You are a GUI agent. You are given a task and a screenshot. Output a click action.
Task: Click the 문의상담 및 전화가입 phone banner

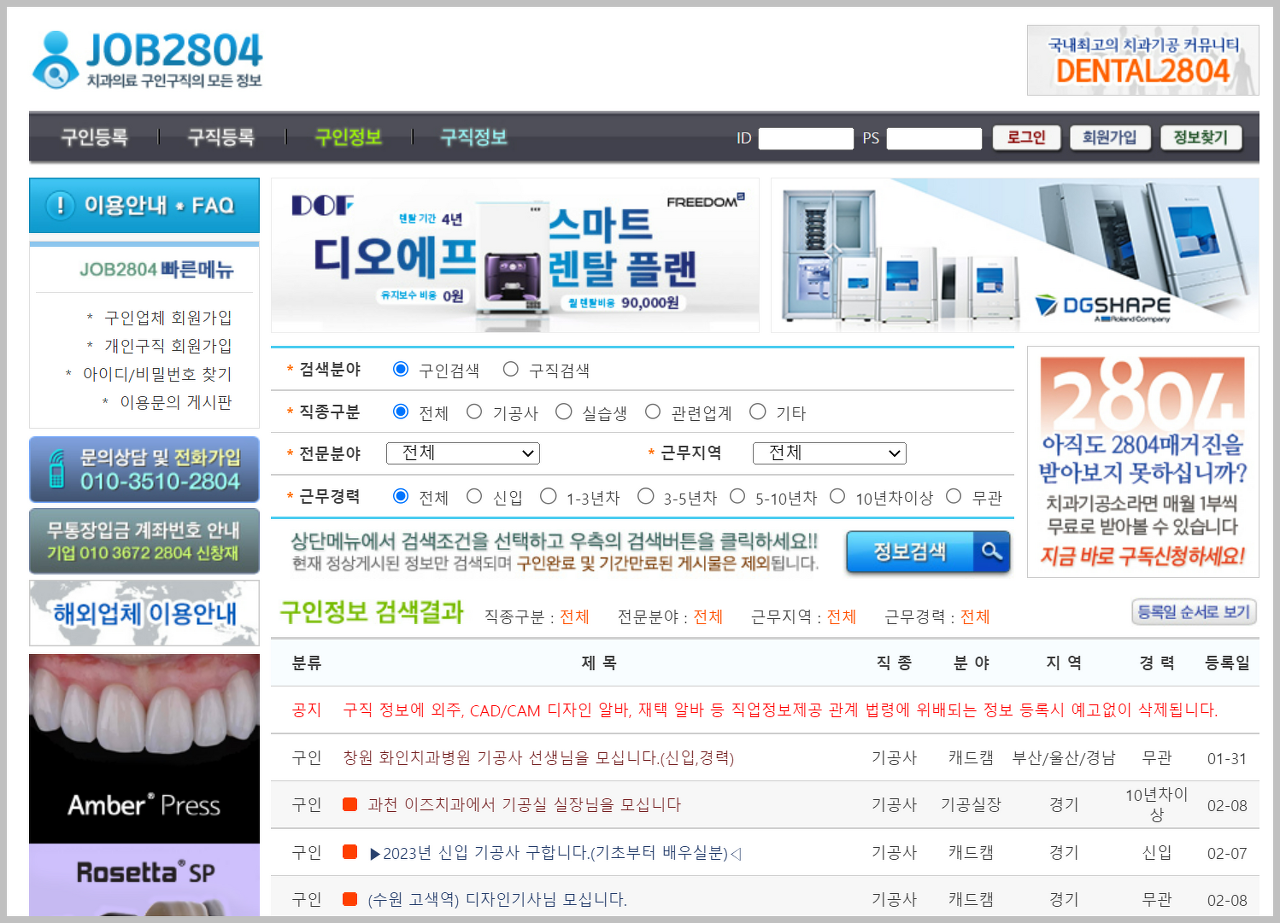(x=144, y=469)
